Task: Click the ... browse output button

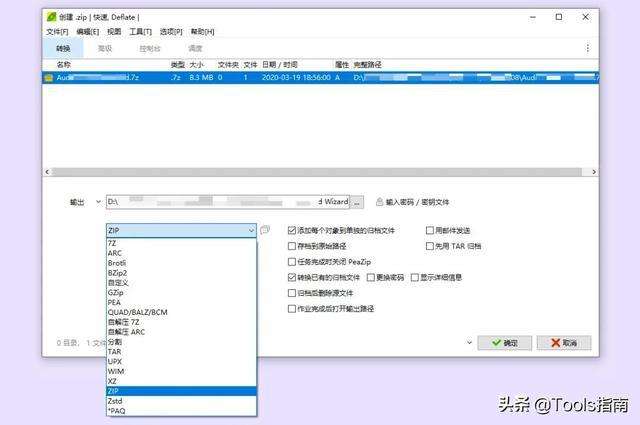Action: [x=357, y=202]
